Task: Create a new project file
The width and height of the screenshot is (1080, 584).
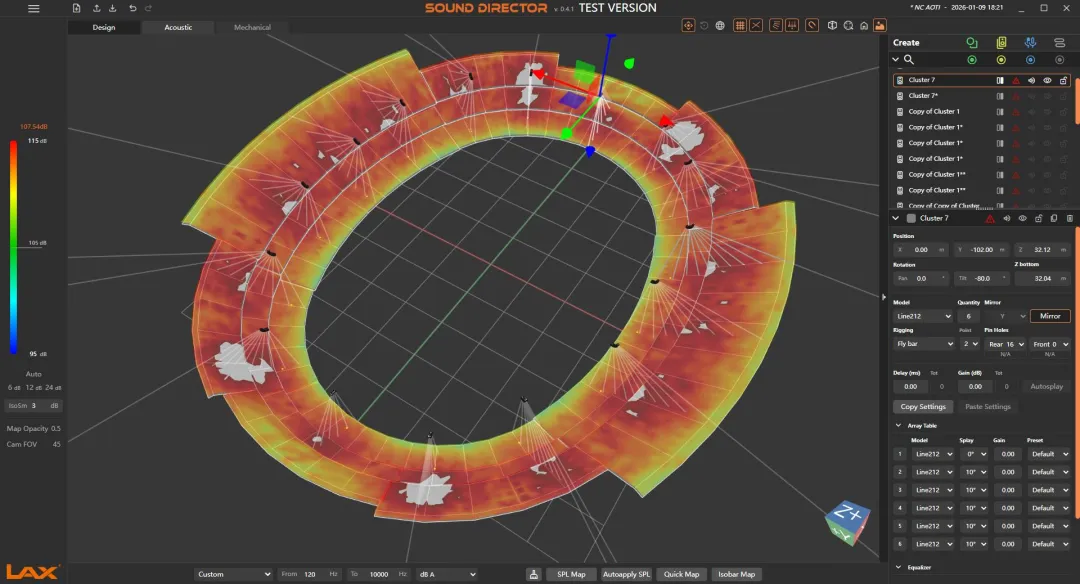Action: point(76,8)
